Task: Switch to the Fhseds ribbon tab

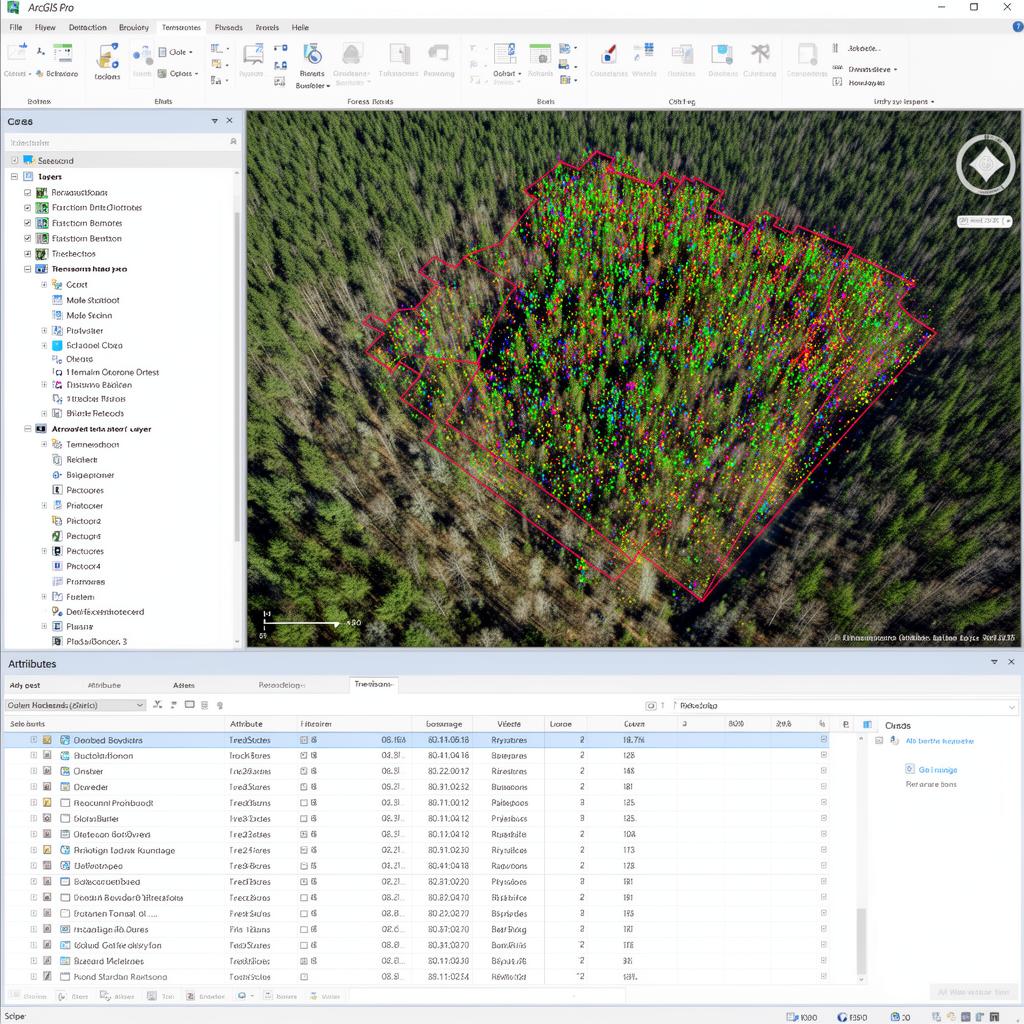Action: 229,27
